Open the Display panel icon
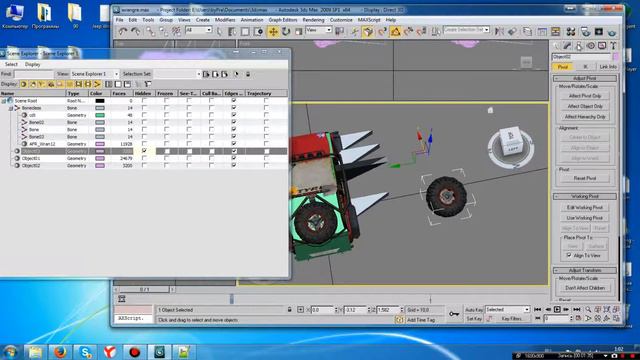This screenshot has height=360, width=640. pyautogui.click(x=602, y=46)
